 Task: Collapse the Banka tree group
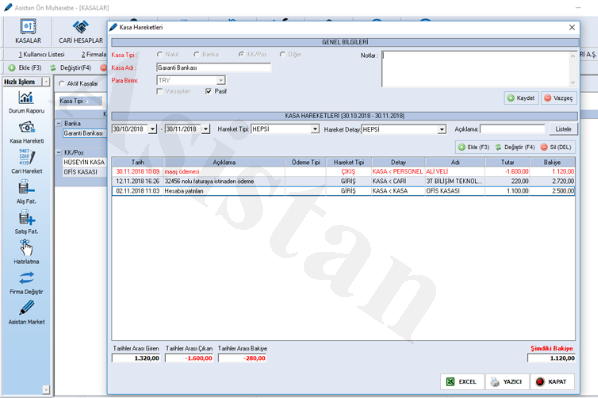tap(59, 124)
